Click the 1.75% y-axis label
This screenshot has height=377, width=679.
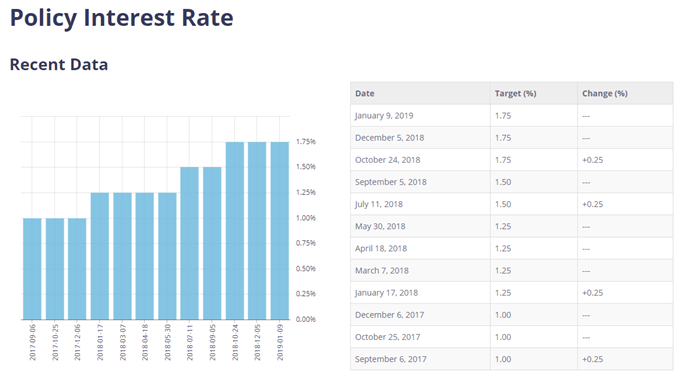pos(306,142)
